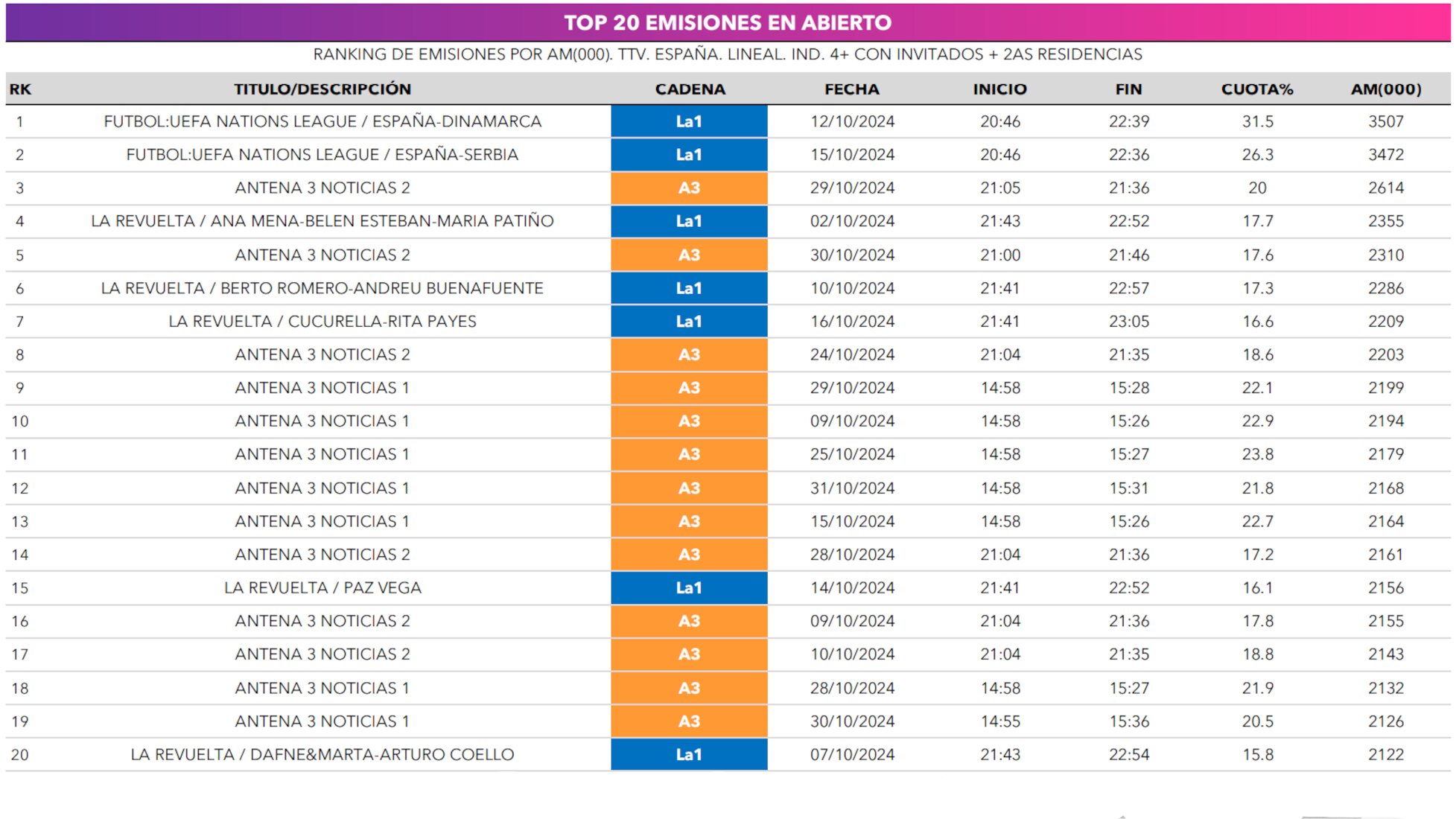Screen dimensions: 1456x819
Task: Click the TITULO/DESCRIPCIÓN column header
Action: click(x=322, y=89)
